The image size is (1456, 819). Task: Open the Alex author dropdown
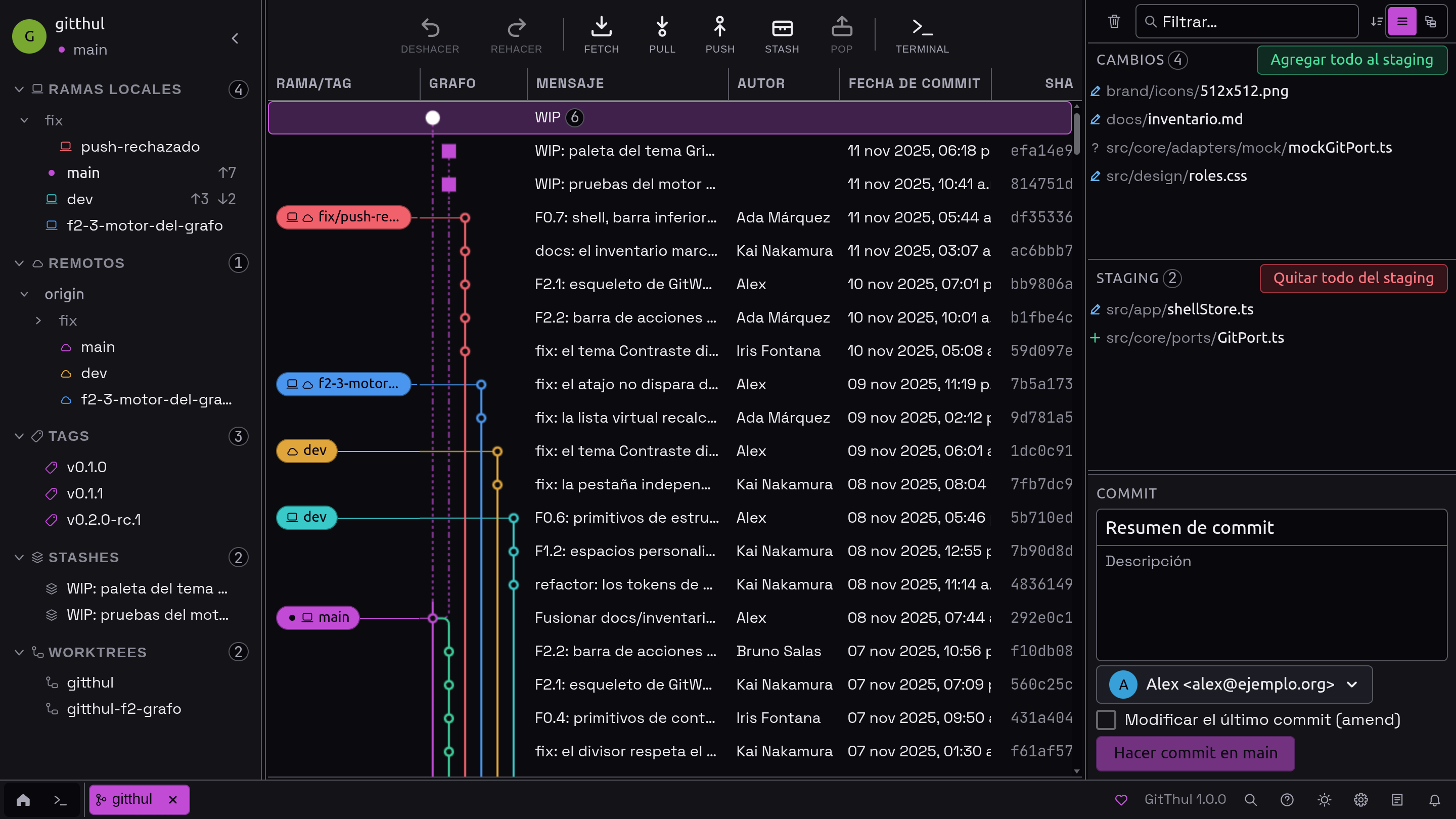[1234, 684]
